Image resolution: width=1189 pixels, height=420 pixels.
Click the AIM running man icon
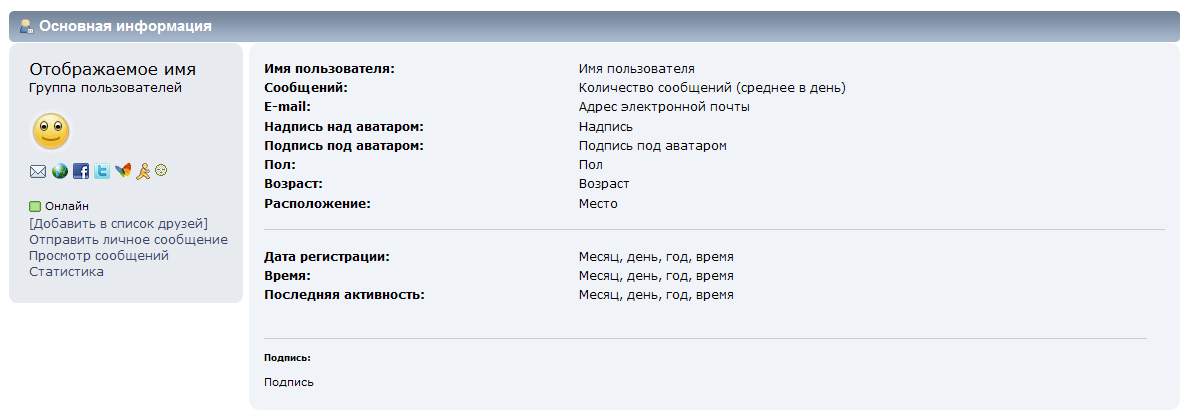tap(143, 171)
